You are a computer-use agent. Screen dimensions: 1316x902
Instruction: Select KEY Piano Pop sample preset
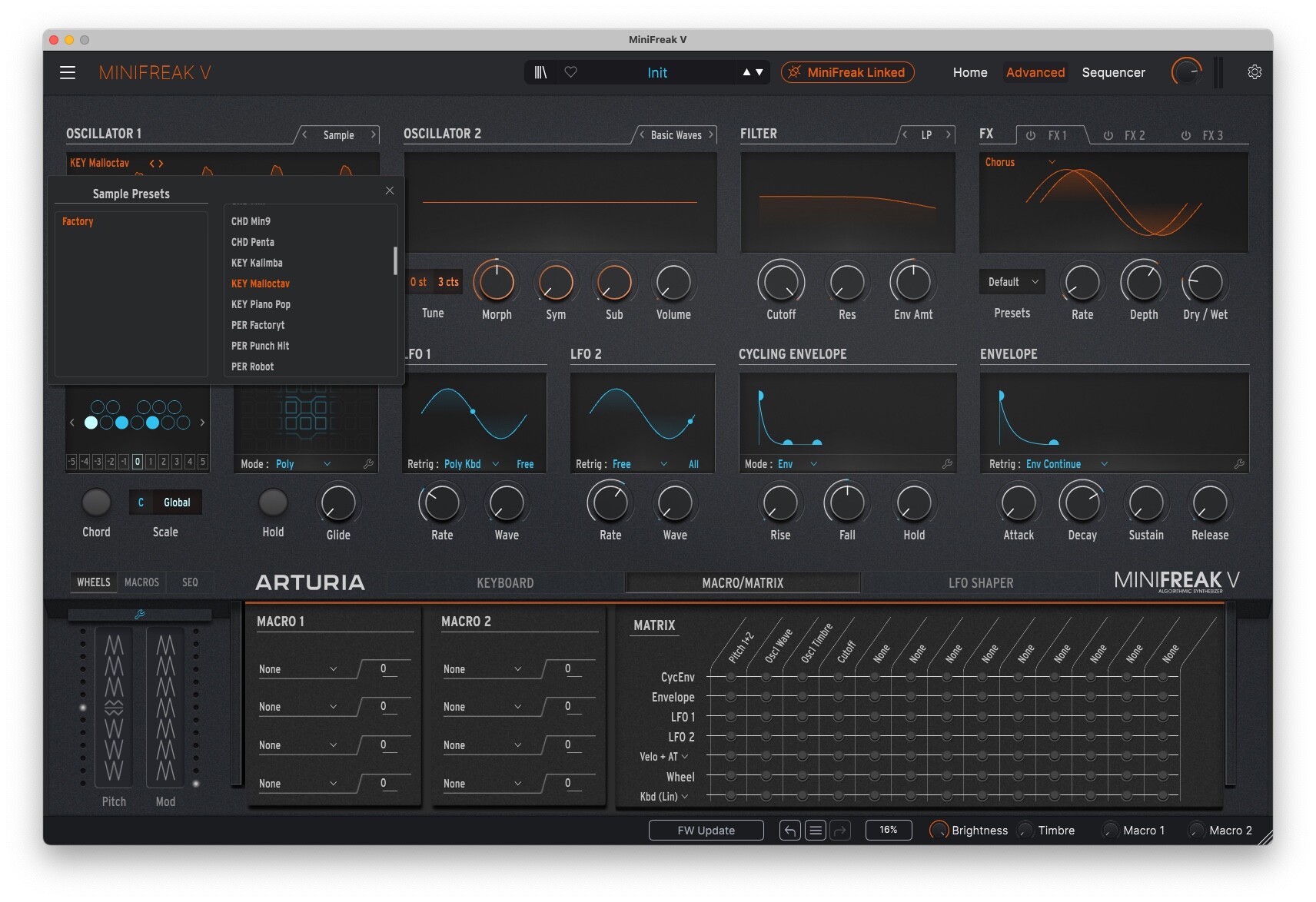(x=261, y=304)
